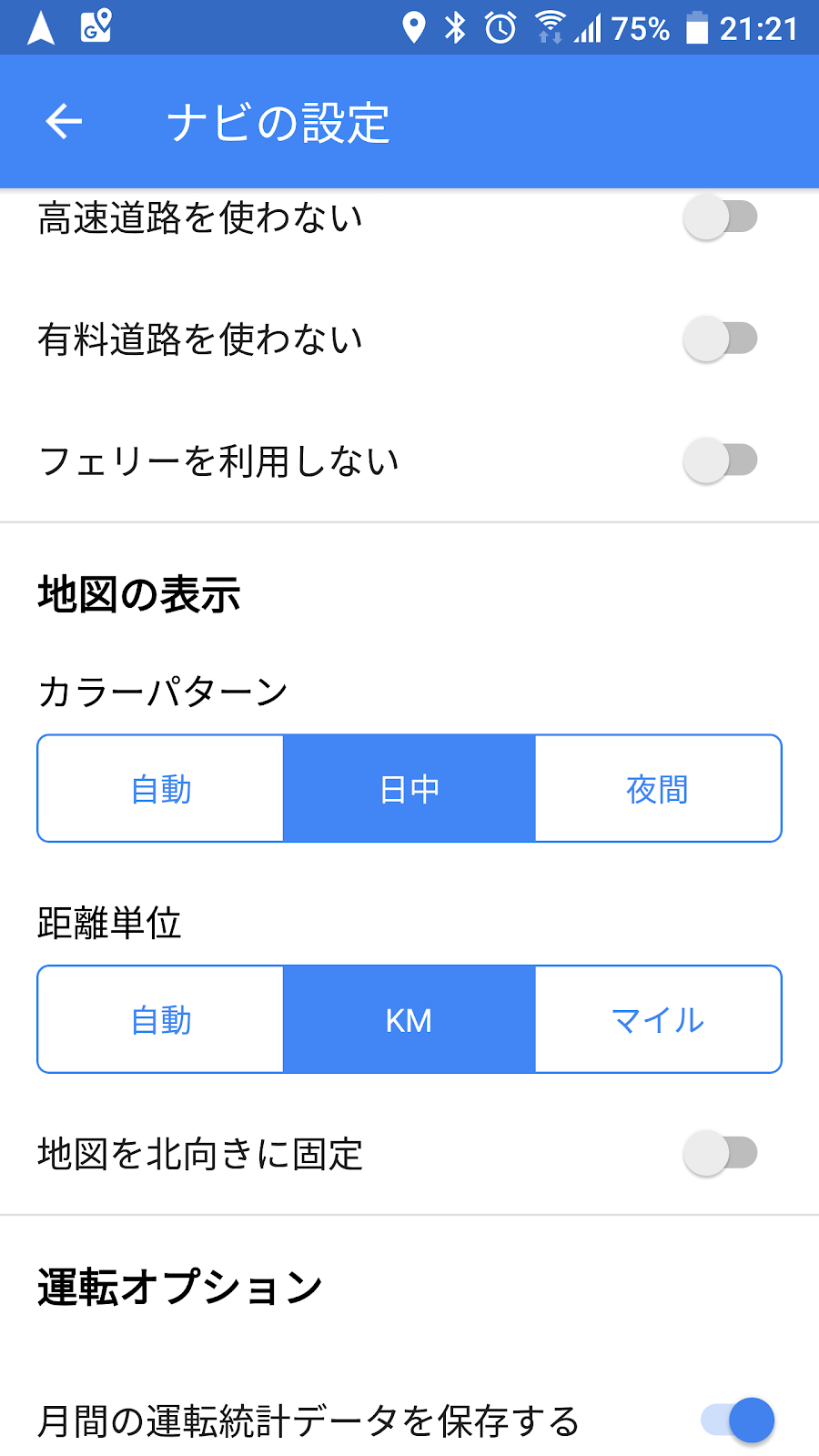The width and height of the screenshot is (819, 1456).
Task: Choose 夜間 color pattern
Action: click(658, 789)
